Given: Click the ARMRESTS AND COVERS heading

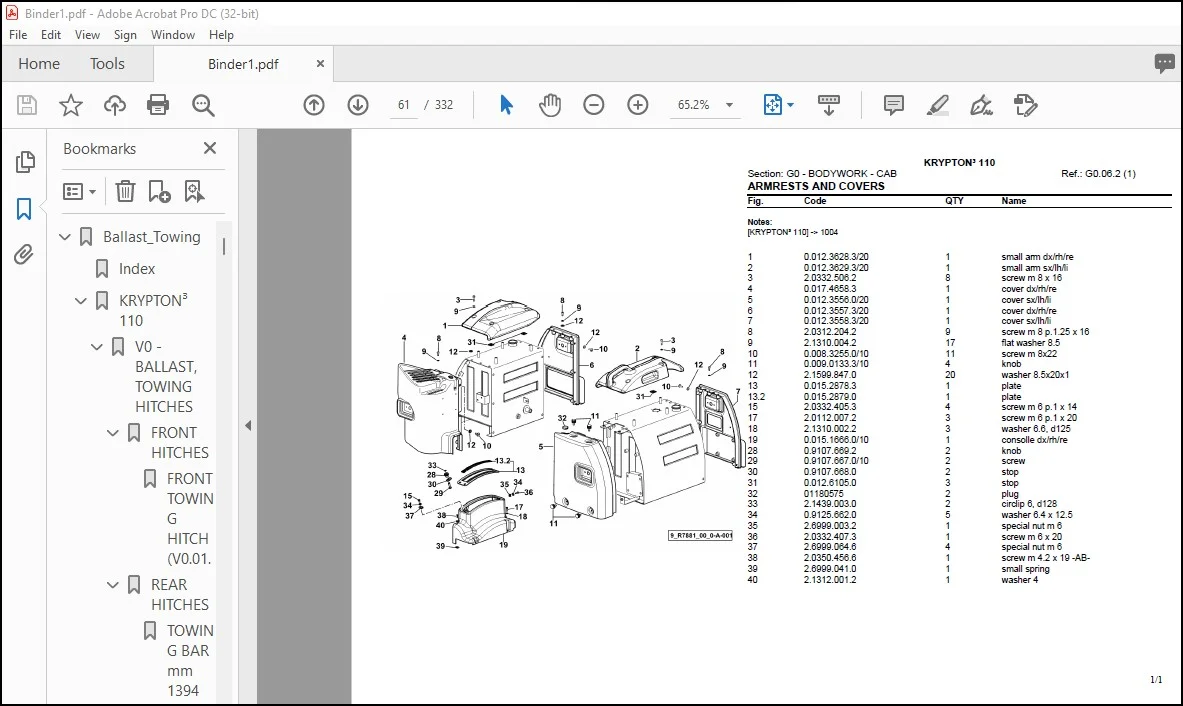Looking at the screenshot, I should [x=816, y=186].
